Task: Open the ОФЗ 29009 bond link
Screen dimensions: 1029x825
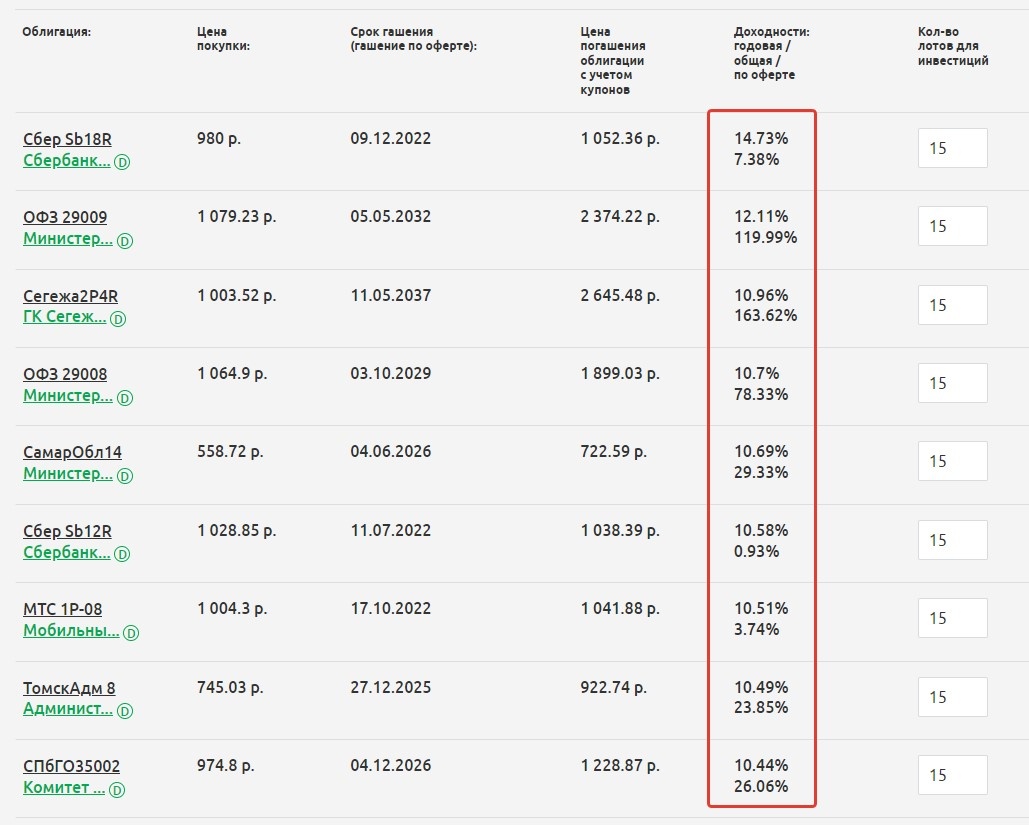Action: 65,217
